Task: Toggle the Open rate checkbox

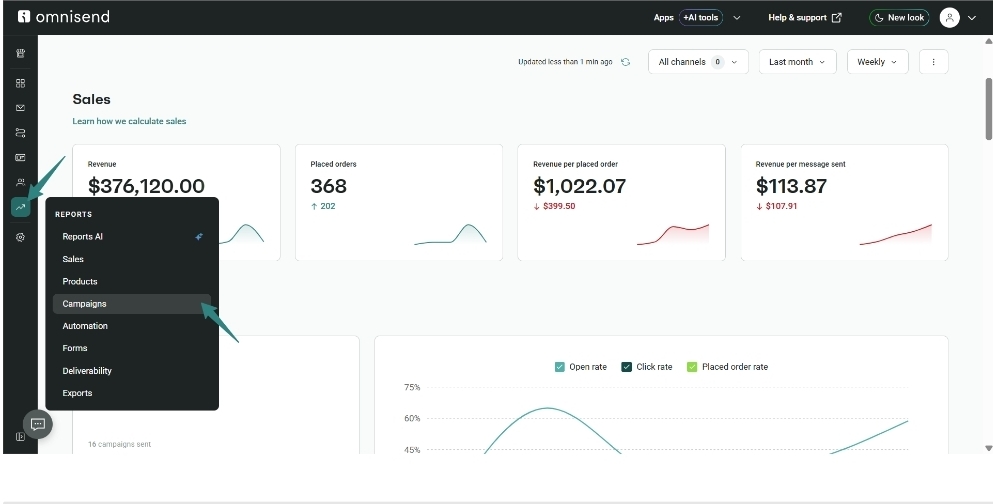Action: point(559,367)
